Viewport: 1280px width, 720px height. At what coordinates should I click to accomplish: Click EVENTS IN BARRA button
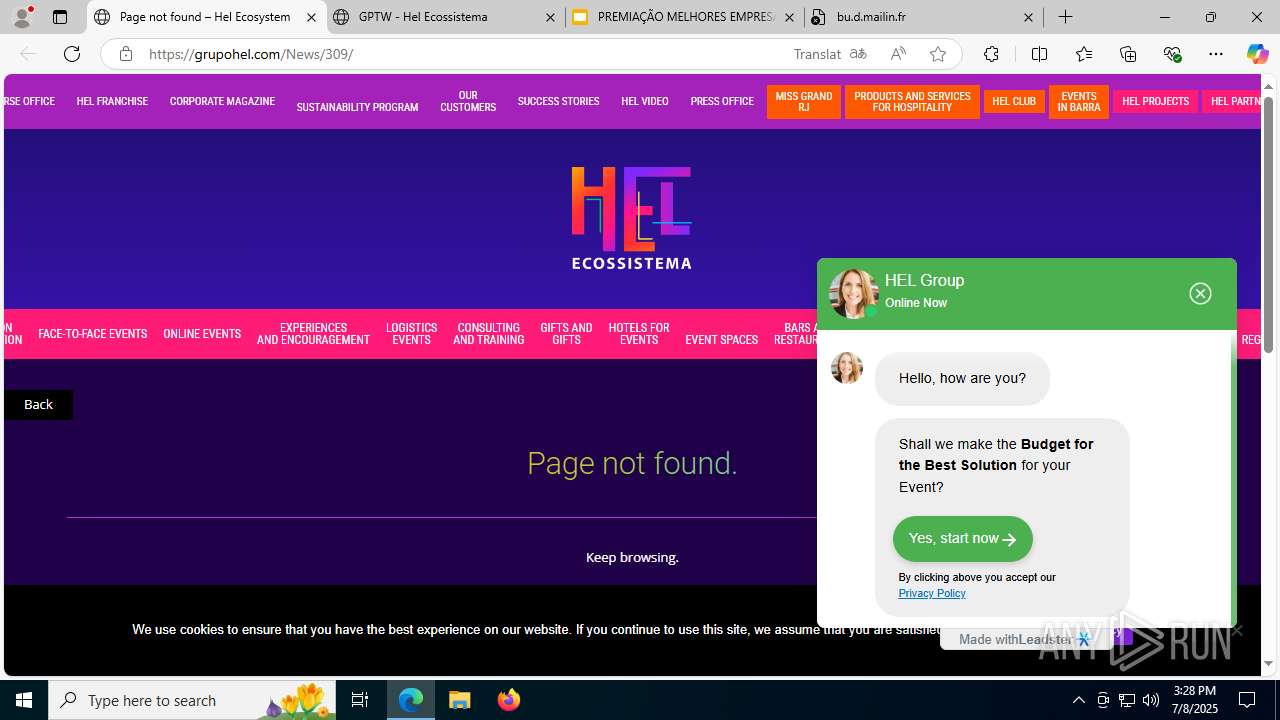coord(1079,102)
